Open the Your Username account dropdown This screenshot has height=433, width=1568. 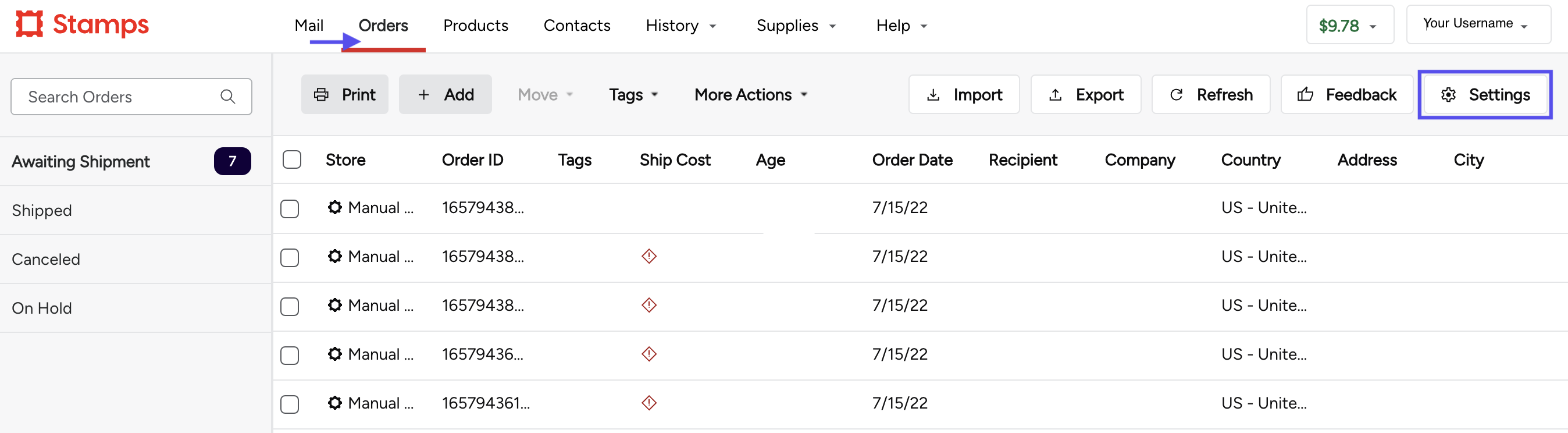click(1478, 24)
